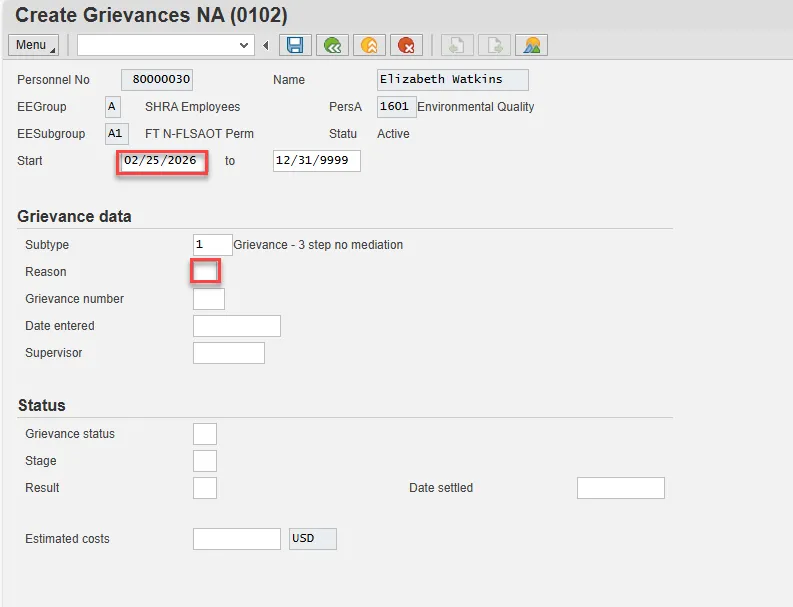The width and height of the screenshot is (793, 607).
Task: Click the Date settled field
Action: [x=620, y=488]
